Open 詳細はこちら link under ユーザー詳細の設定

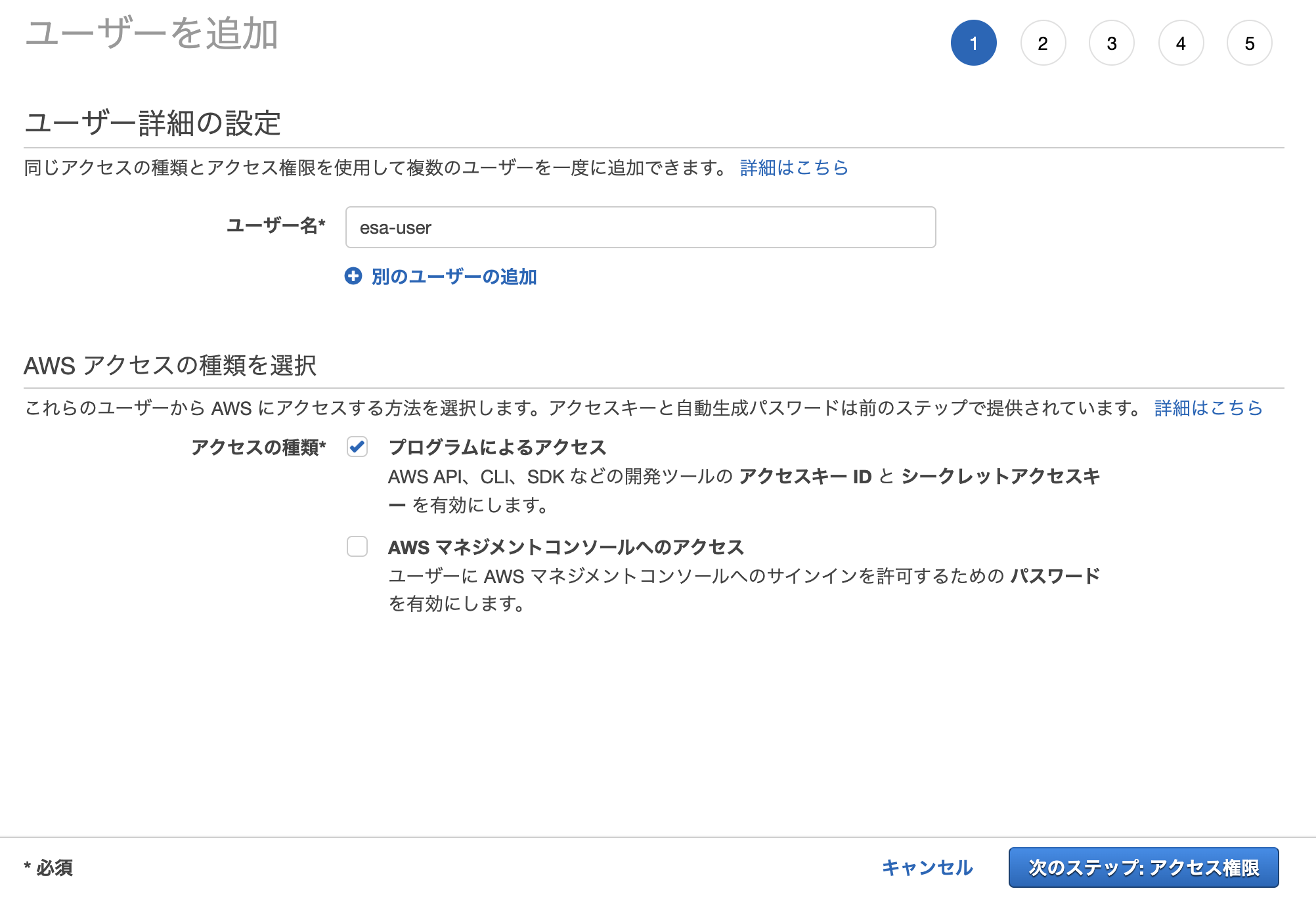click(794, 168)
